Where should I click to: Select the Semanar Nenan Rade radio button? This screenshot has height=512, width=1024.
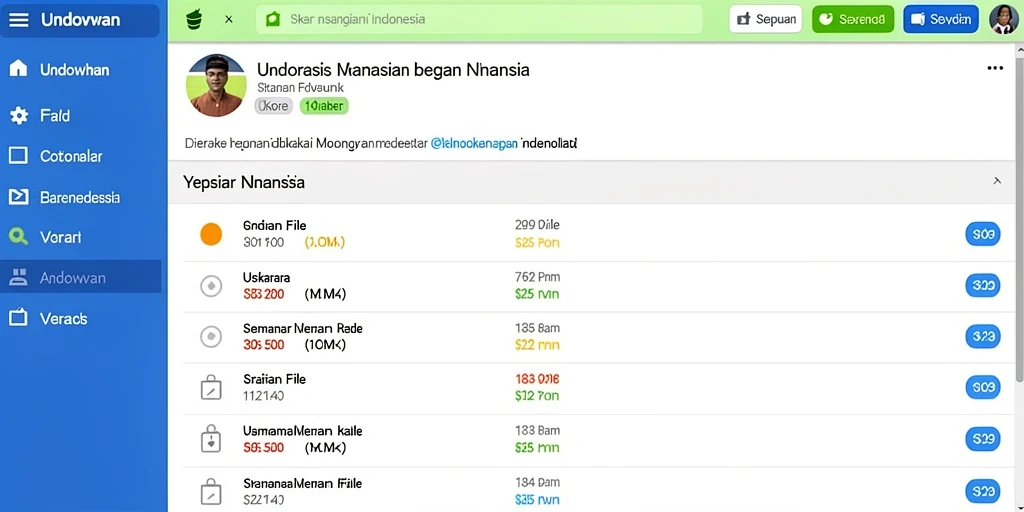pyautogui.click(x=211, y=337)
